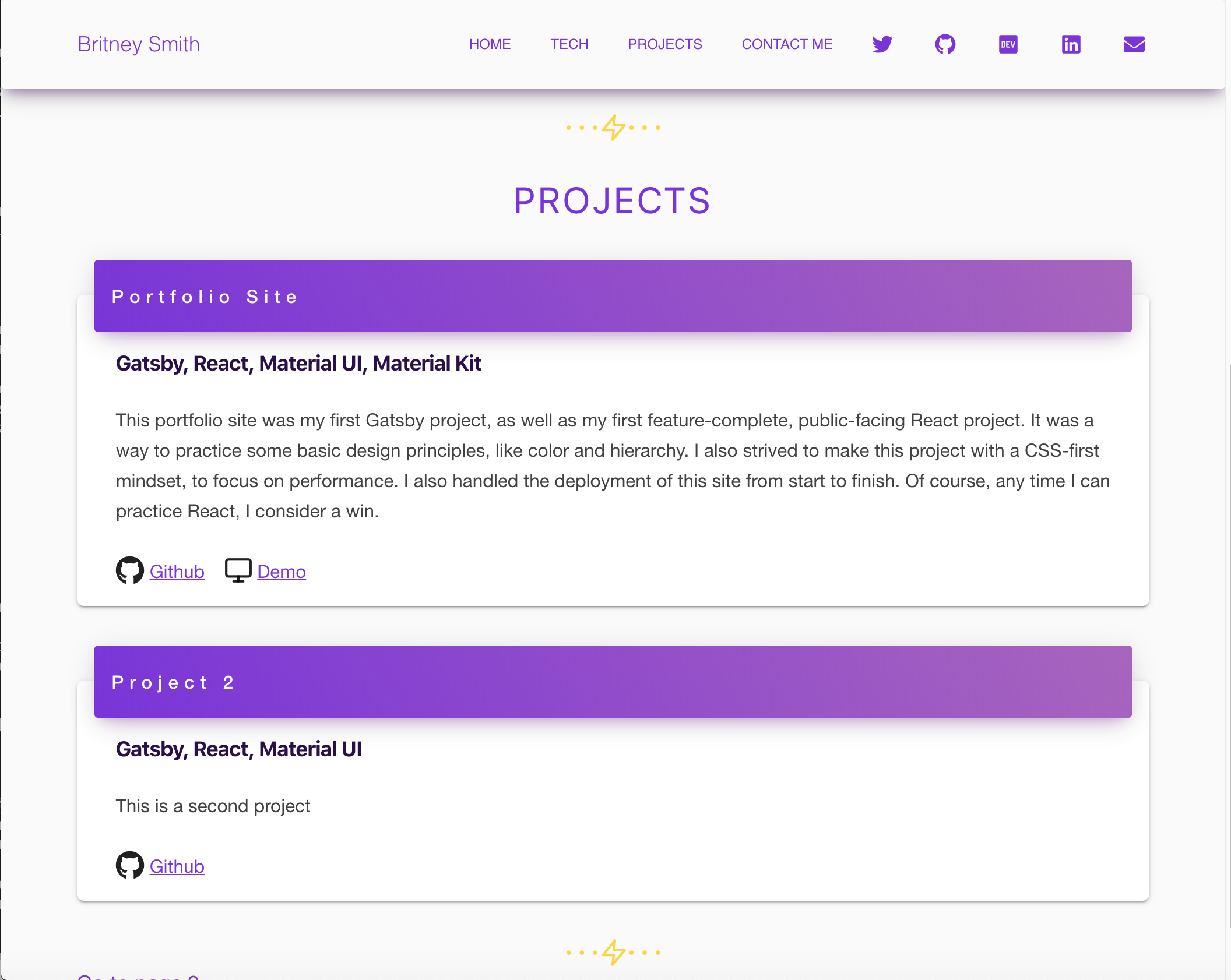Click the GitHub icon in navbar
This screenshot has width=1231, height=980.
point(945,44)
